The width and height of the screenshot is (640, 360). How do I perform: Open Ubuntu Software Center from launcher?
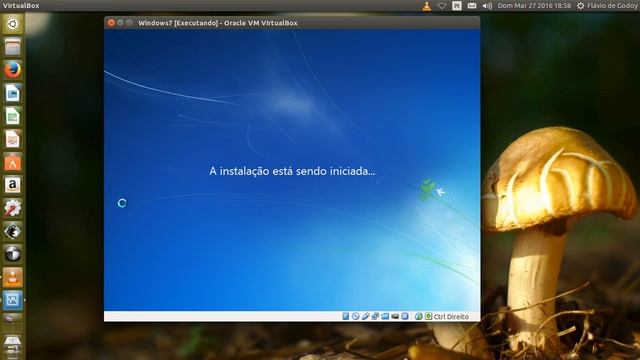tap(13, 162)
